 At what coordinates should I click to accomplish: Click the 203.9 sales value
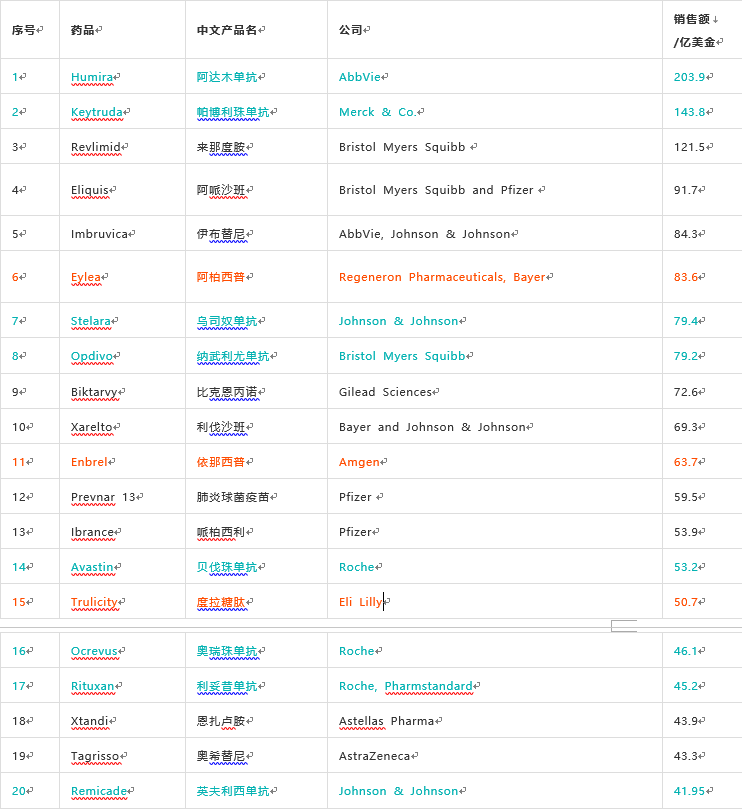click(x=689, y=77)
